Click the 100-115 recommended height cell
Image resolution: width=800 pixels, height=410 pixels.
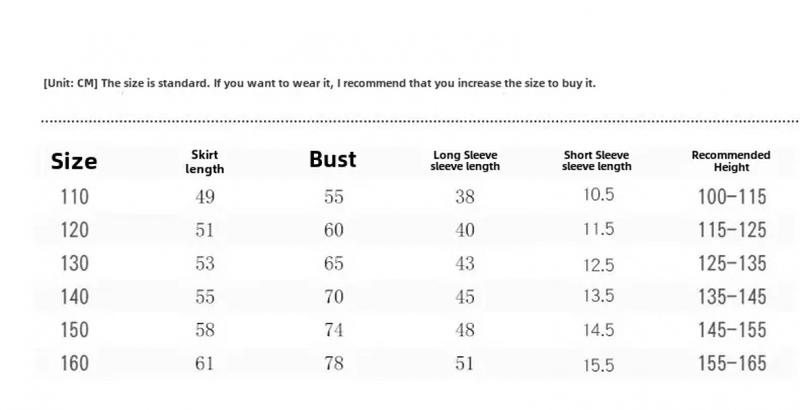[x=732, y=197]
